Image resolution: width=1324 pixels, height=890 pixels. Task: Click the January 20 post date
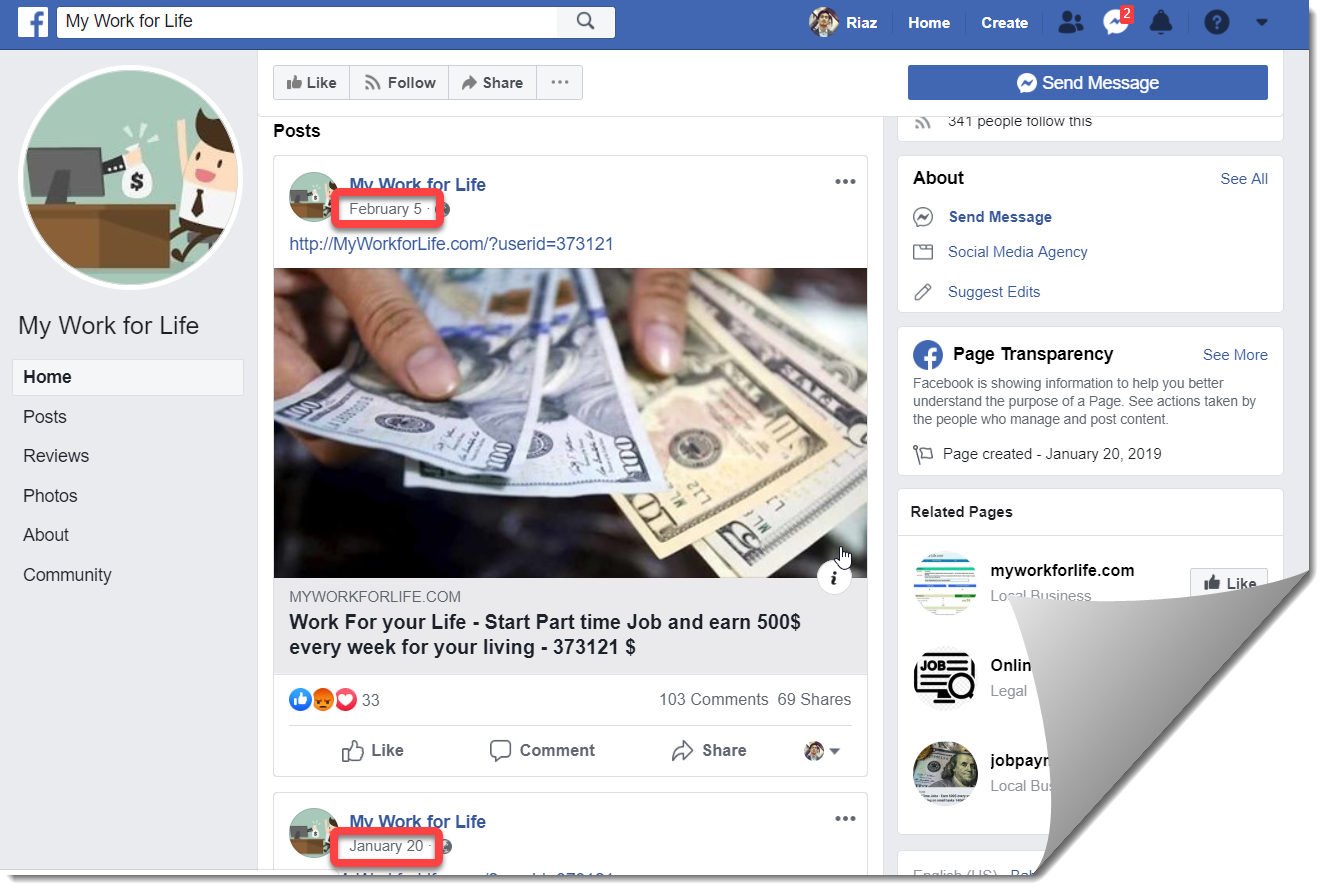[386, 846]
